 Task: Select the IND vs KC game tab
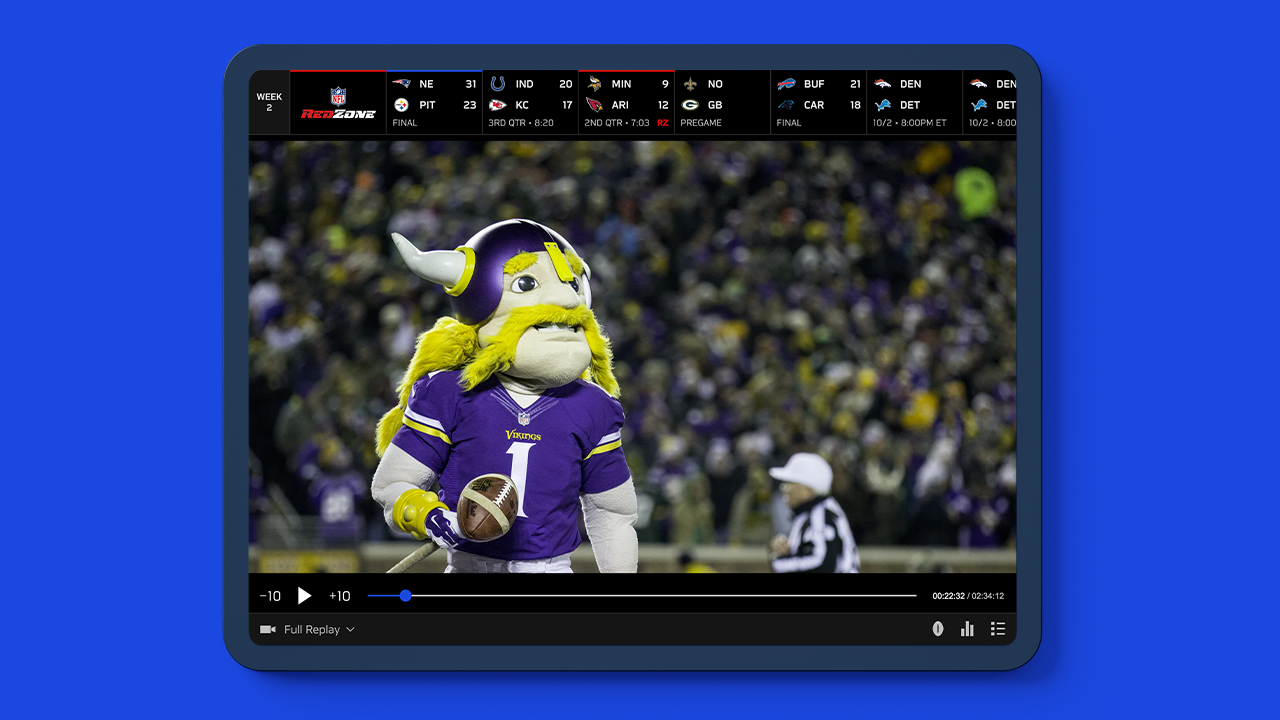click(530, 102)
